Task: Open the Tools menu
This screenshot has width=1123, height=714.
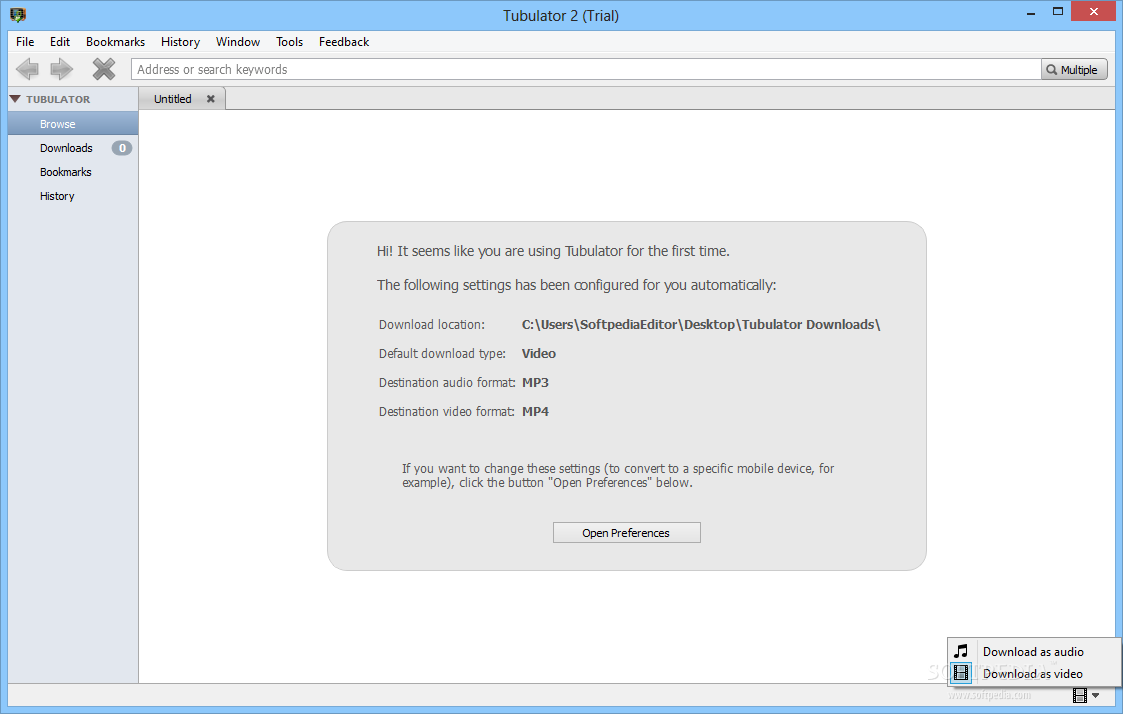Action: pos(289,42)
